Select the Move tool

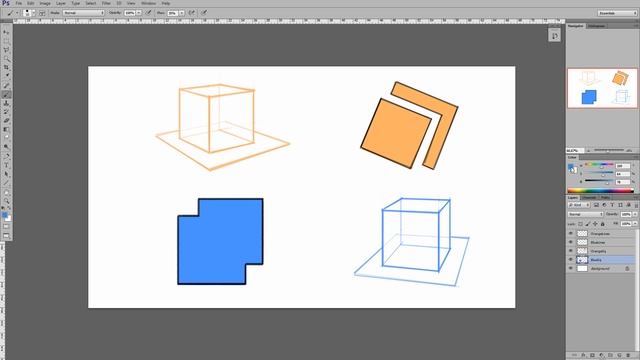(6, 32)
